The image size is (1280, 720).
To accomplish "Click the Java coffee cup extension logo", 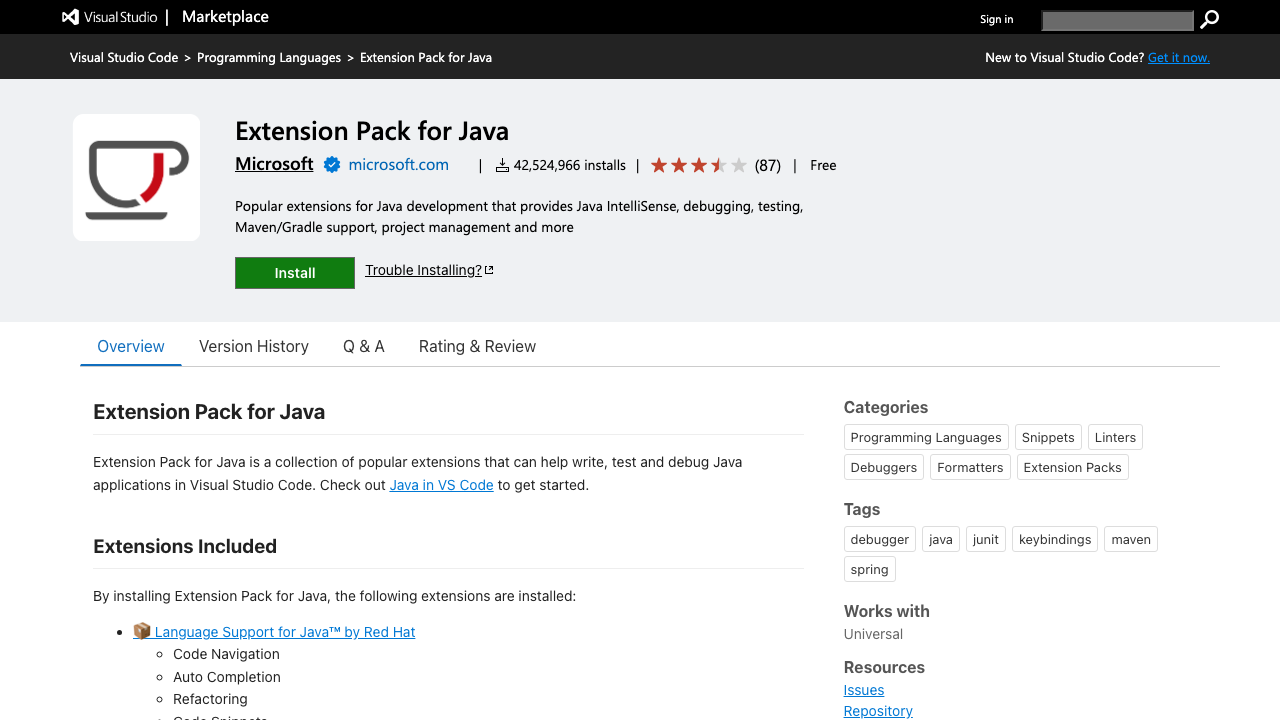I will pyautogui.click(x=137, y=178).
